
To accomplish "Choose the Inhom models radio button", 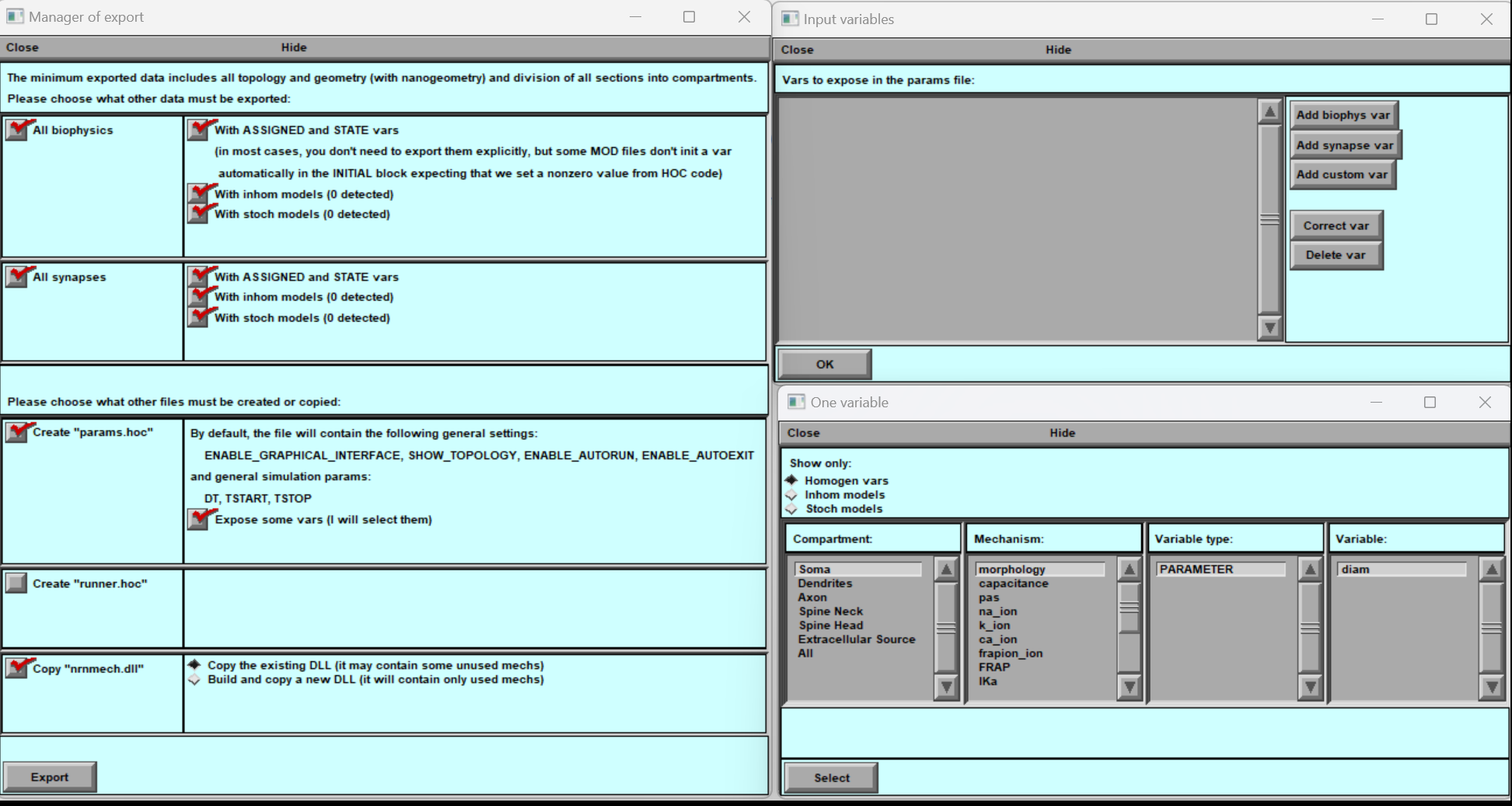I will click(791, 494).
